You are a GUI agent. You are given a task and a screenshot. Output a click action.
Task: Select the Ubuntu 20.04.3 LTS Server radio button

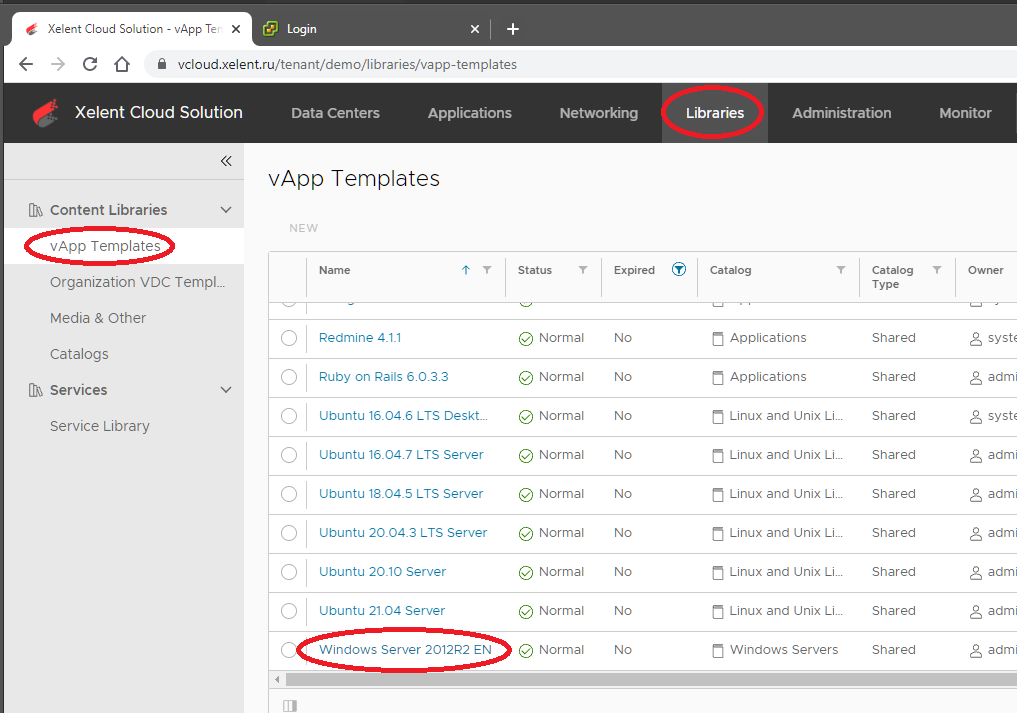click(289, 533)
